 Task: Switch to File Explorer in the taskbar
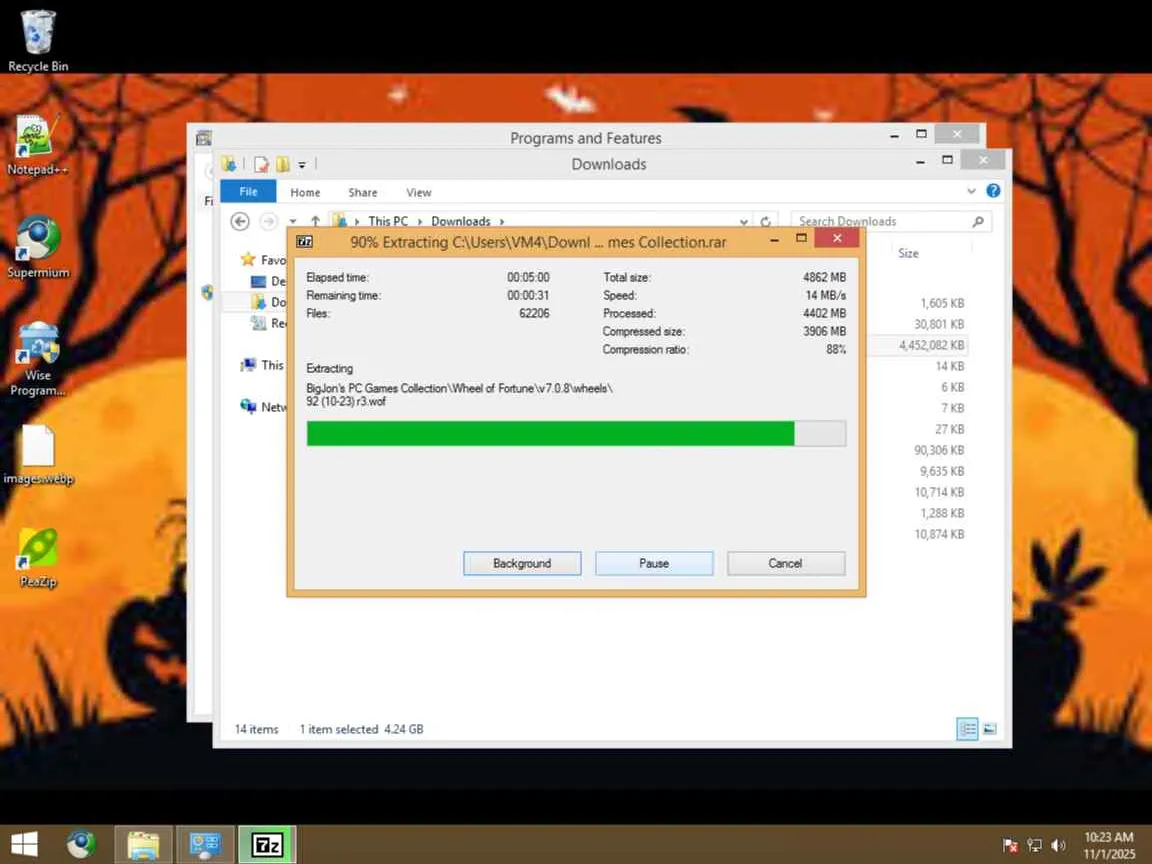[143, 845]
